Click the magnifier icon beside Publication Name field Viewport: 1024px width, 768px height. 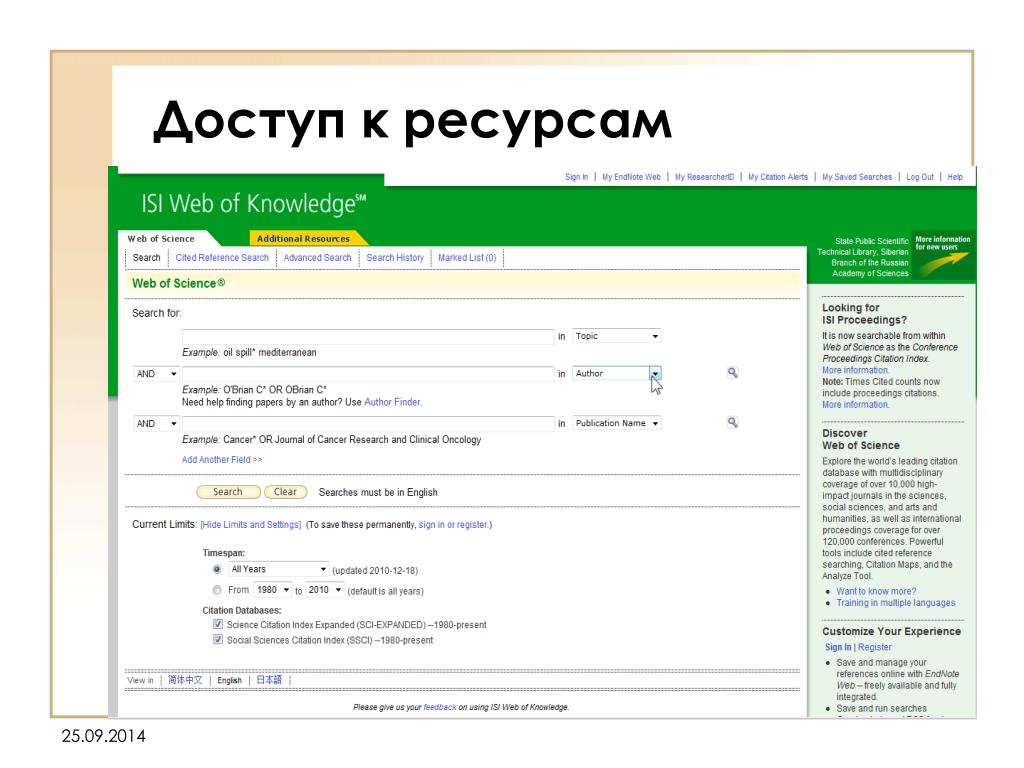[733, 423]
